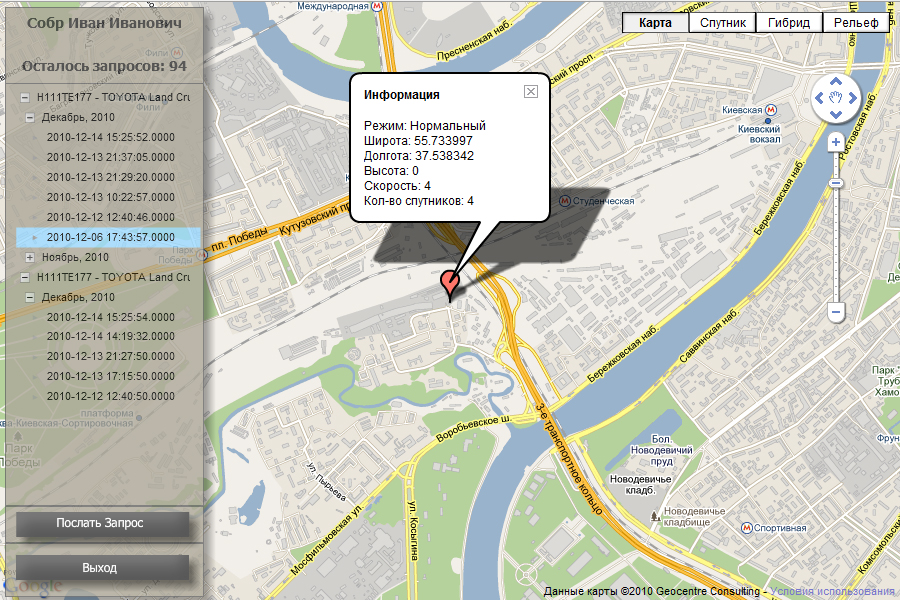
Task: Click the Воробьевское ш. road label
Action: pyautogui.click(x=474, y=428)
